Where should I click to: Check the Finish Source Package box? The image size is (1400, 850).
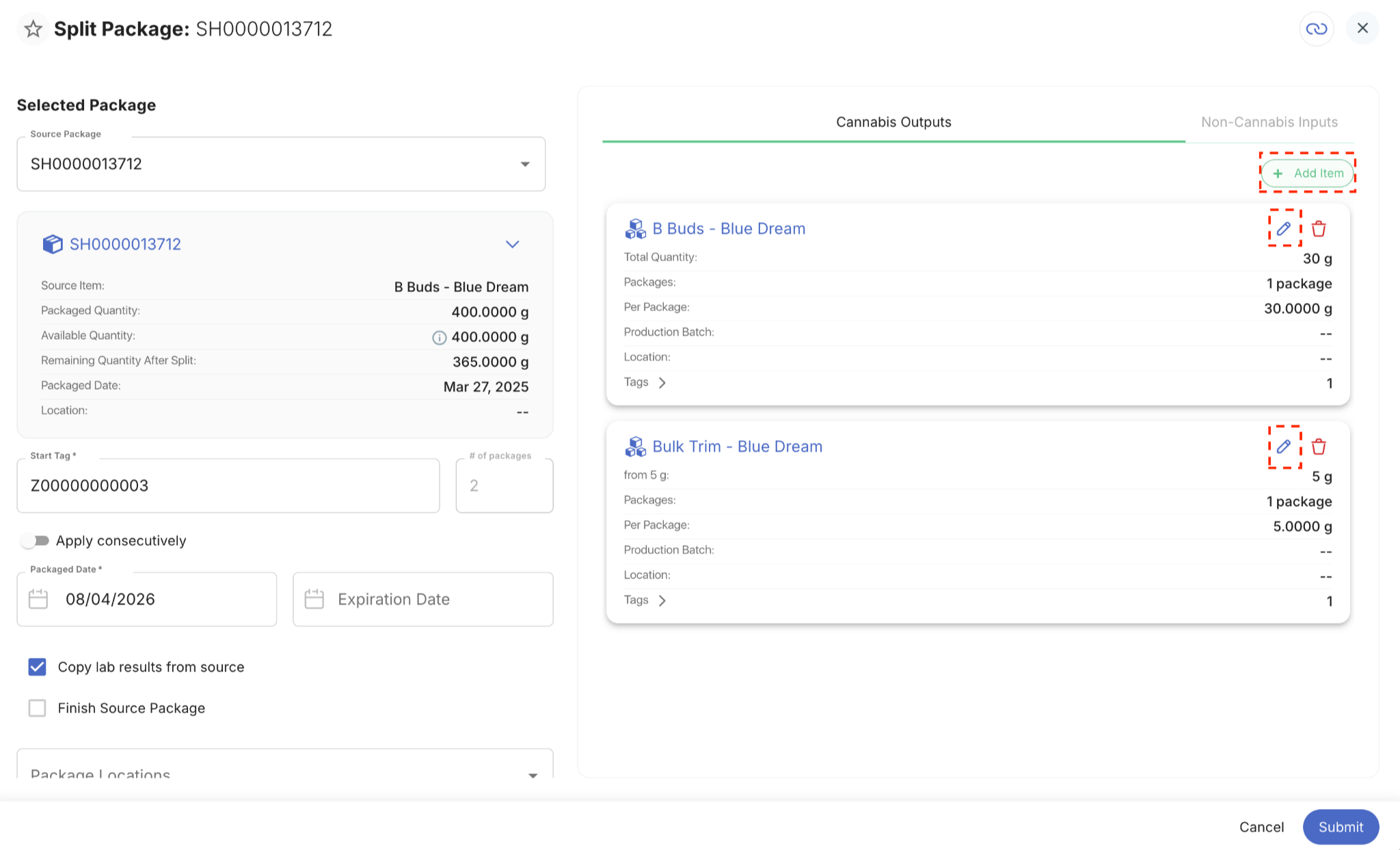tap(37, 708)
